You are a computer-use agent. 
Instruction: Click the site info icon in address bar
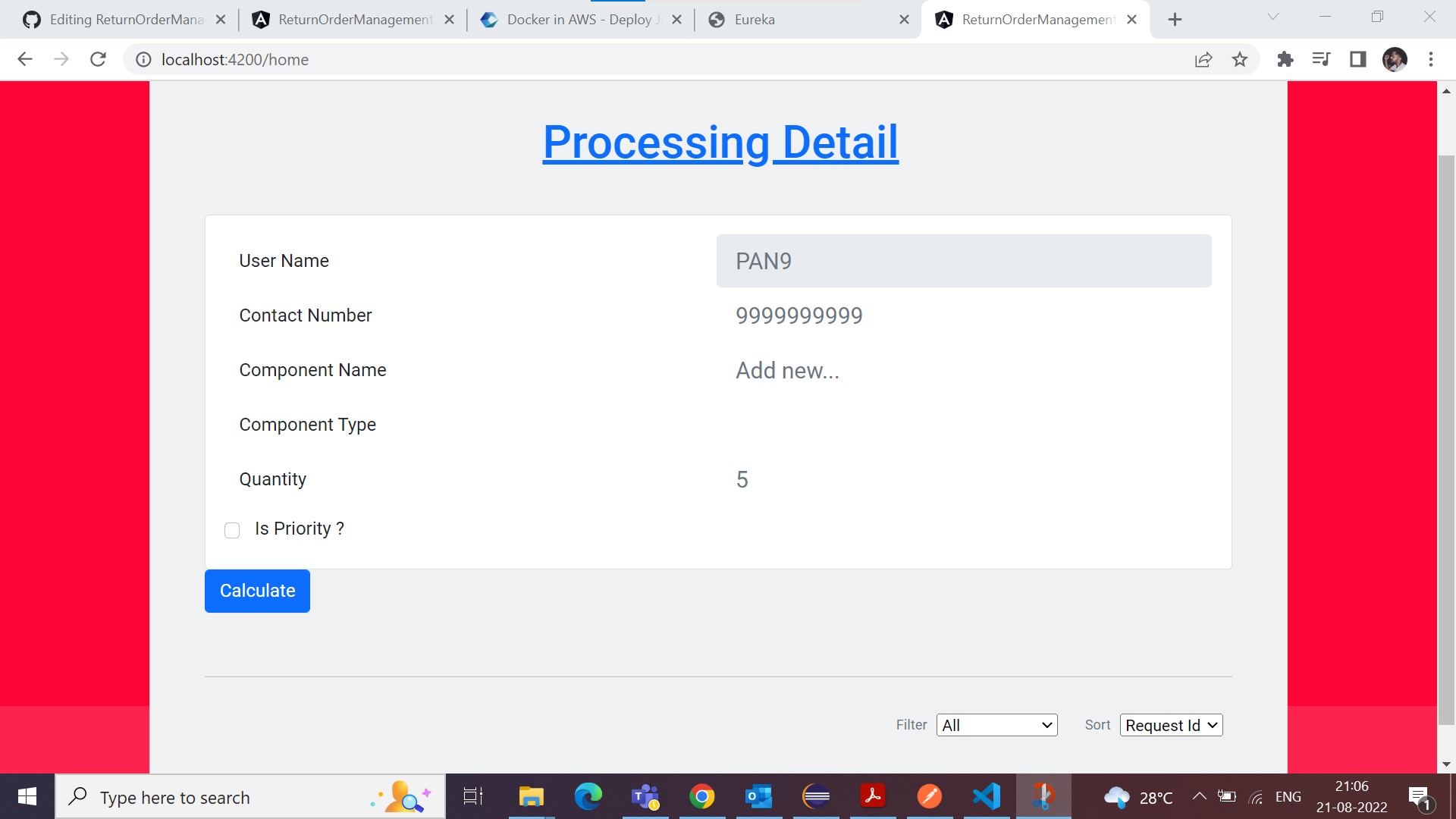143,59
